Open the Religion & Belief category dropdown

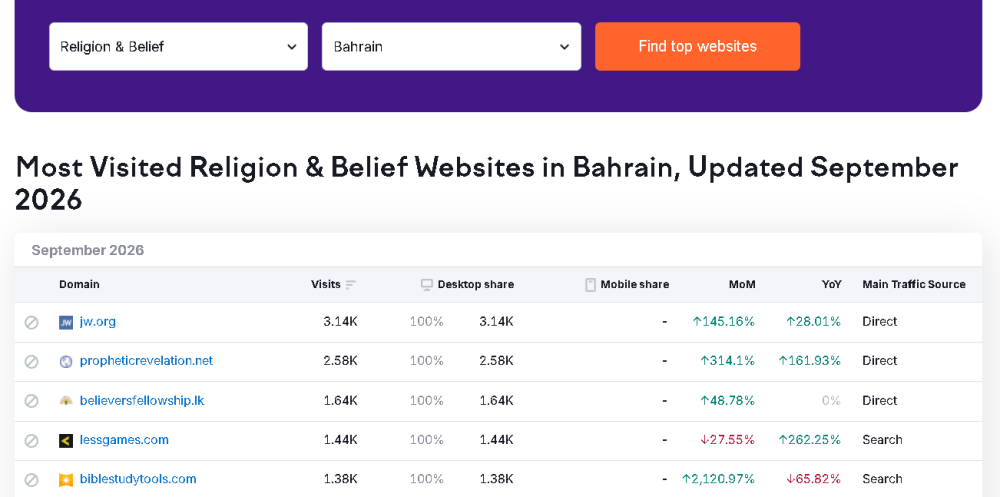[x=179, y=47]
